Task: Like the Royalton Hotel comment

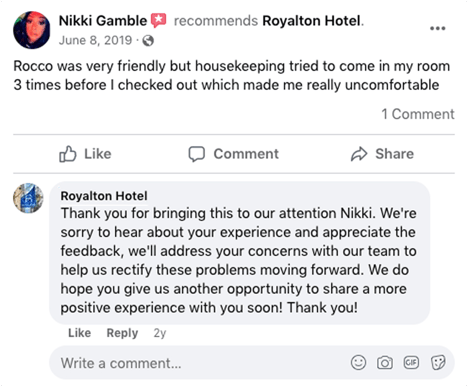Action: tap(79, 333)
